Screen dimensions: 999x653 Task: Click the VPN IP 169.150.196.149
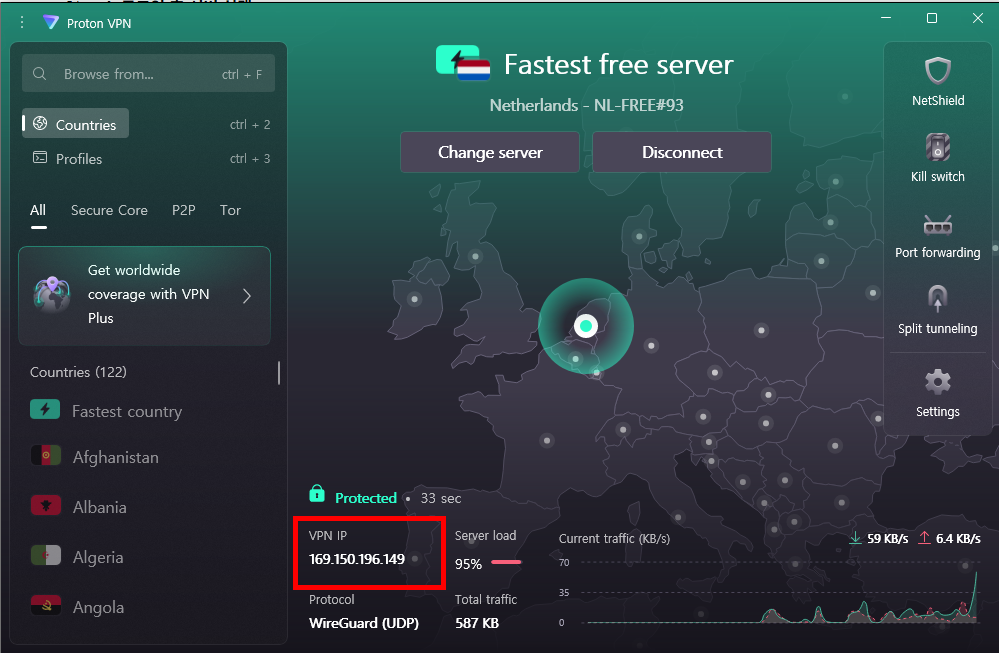[x=357, y=559]
